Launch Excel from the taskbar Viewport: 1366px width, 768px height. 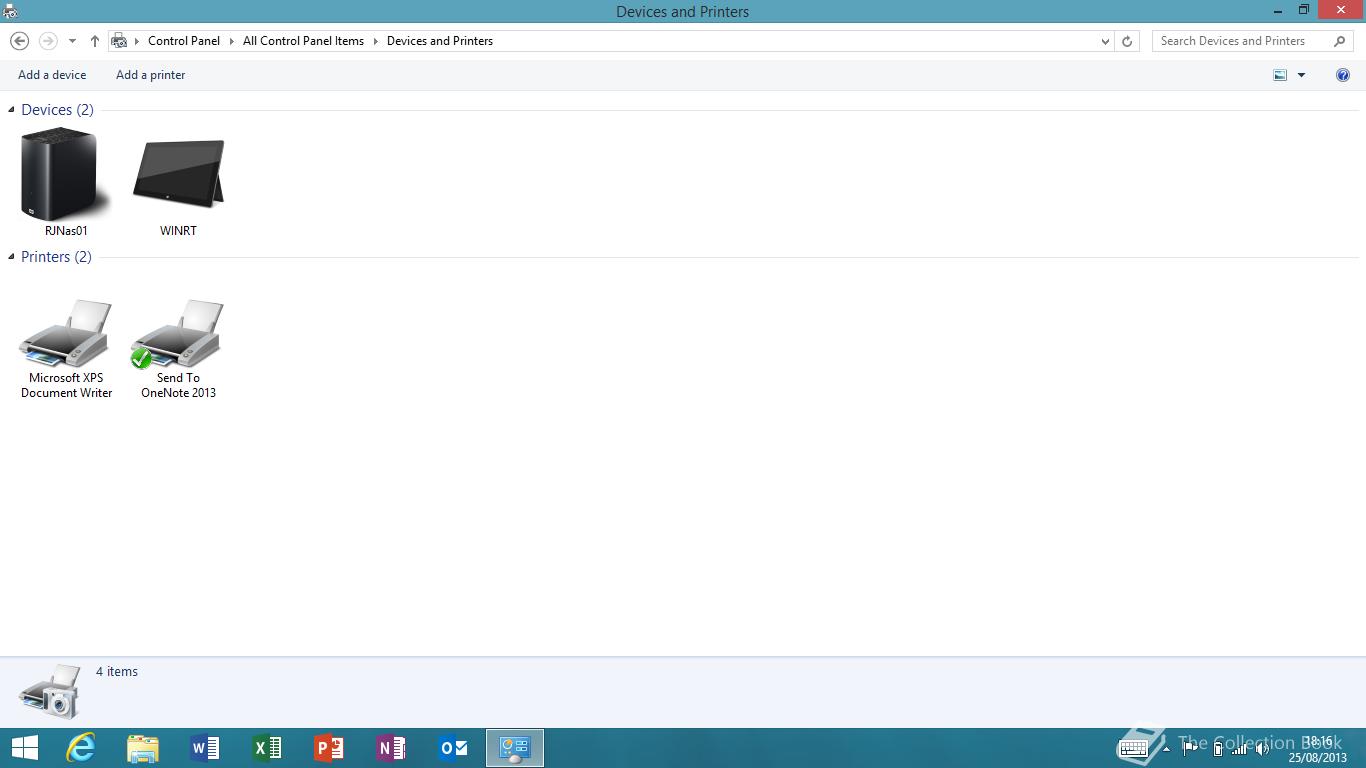(267, 748)
